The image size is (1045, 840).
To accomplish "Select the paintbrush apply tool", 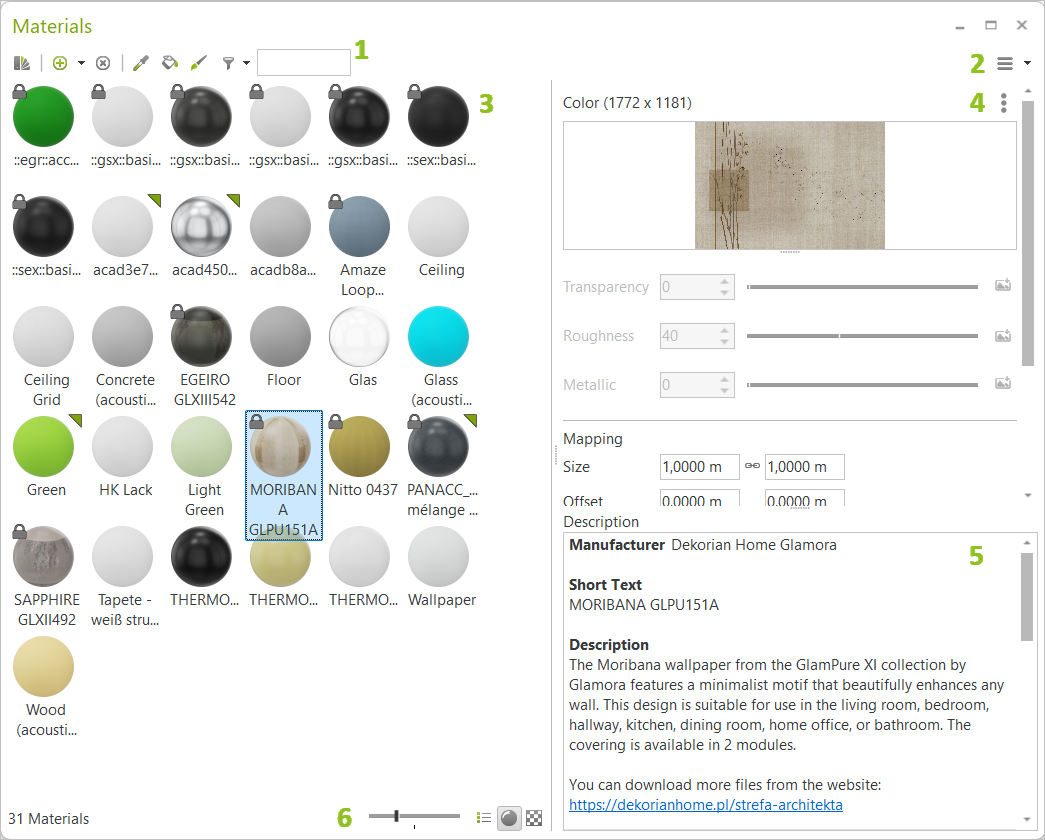I will pos(198,63).
